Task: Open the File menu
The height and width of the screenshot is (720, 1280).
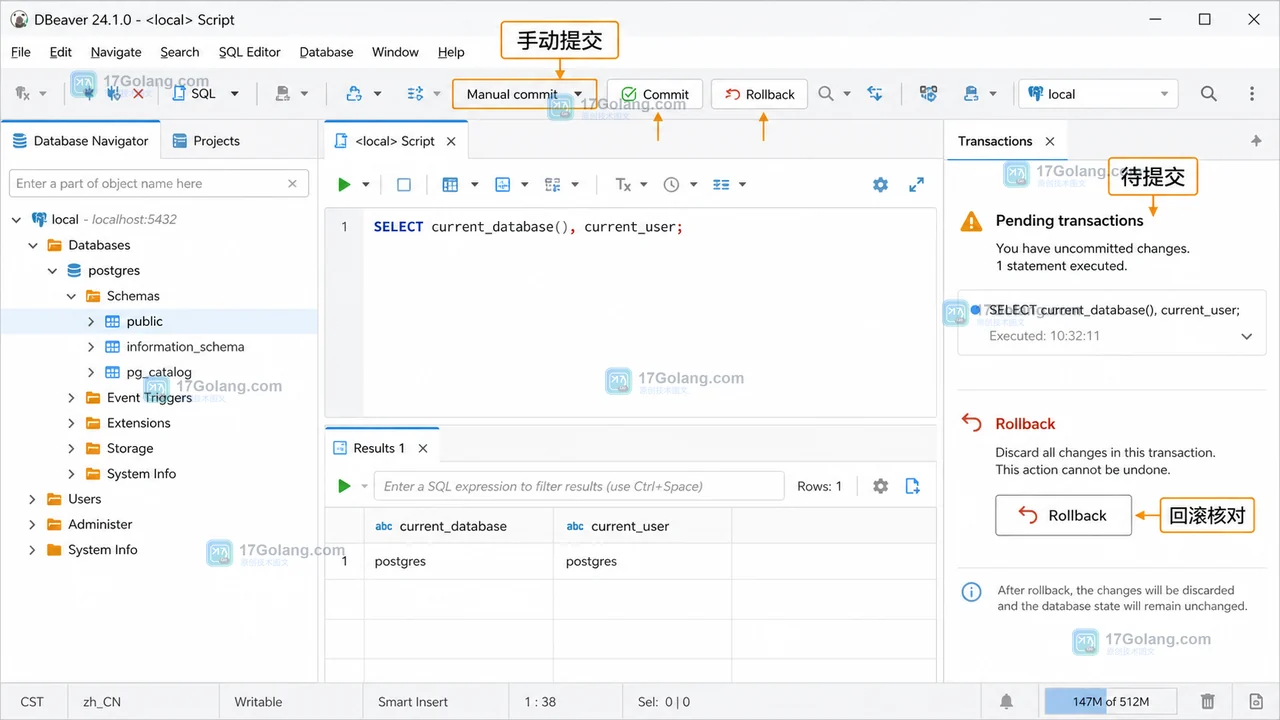Action: (21, 52)
